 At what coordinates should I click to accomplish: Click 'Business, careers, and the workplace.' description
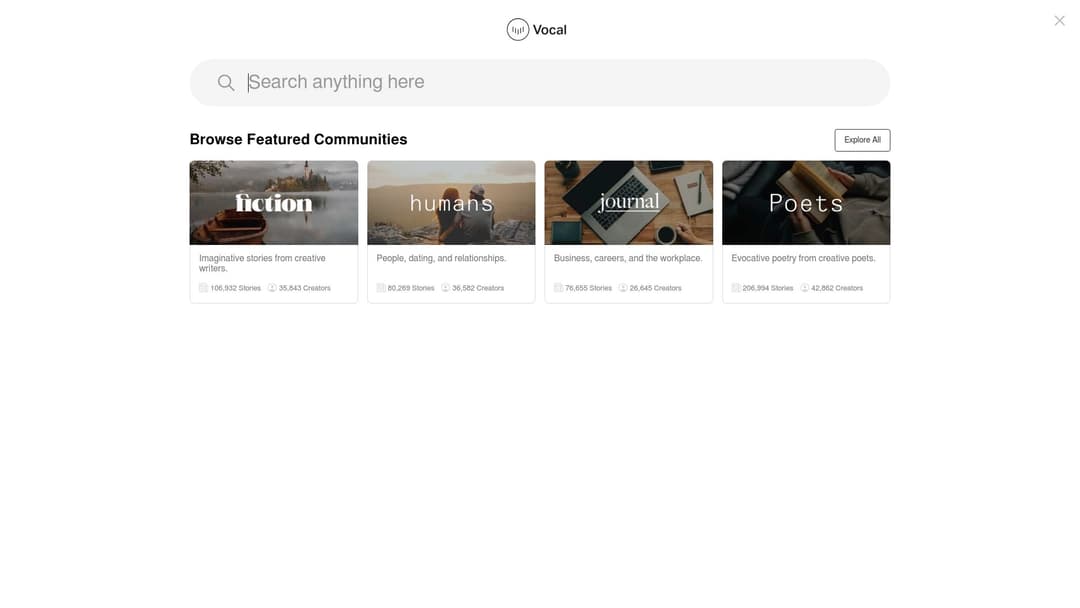pyautogui.click(x=628, y=258)
